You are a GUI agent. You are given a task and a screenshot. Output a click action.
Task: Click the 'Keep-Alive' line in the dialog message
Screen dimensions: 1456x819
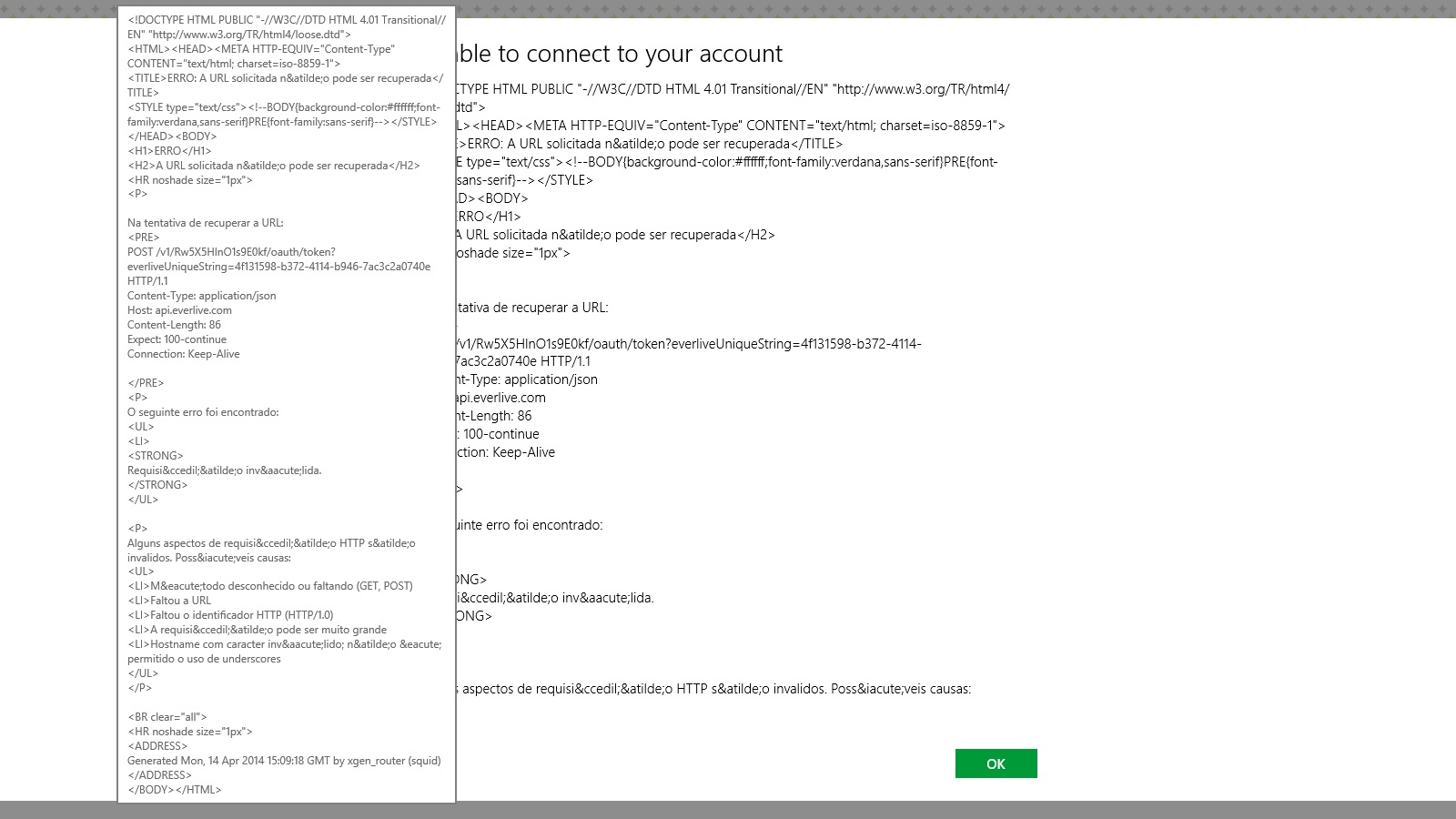tap(506, 452)
